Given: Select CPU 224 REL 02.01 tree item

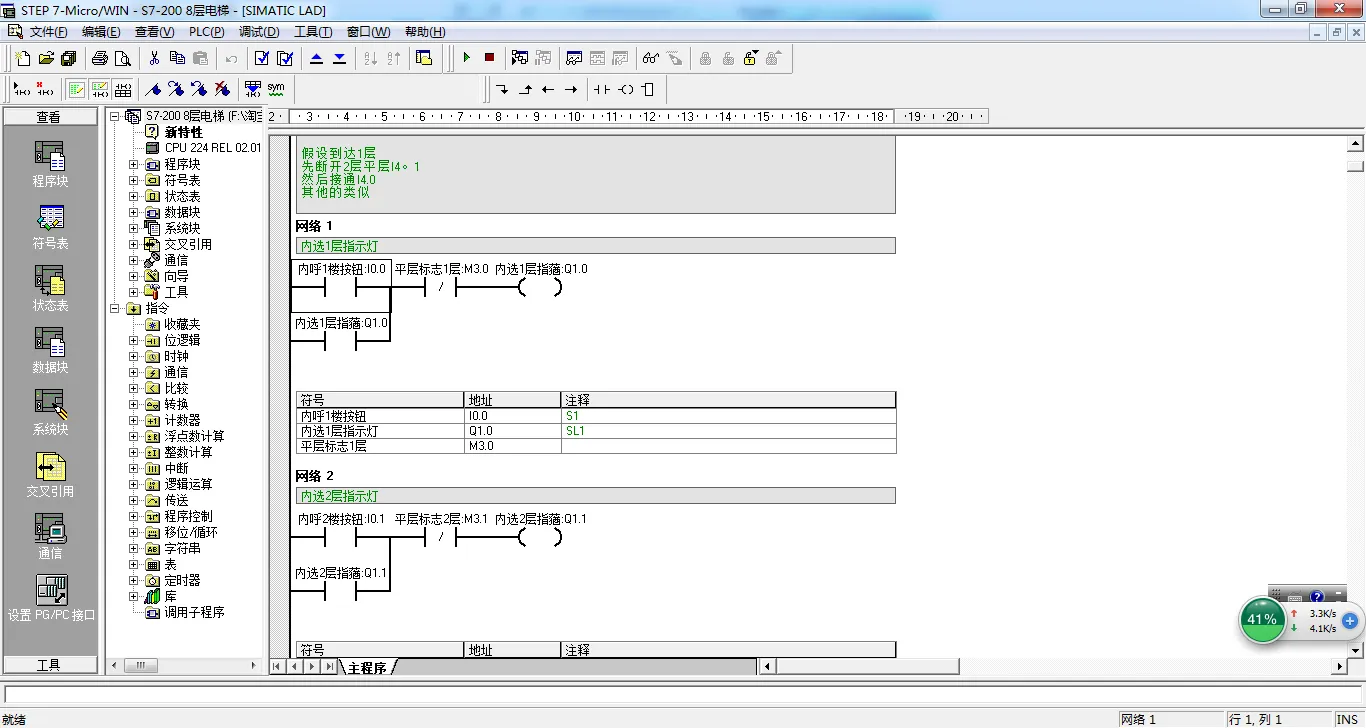Looking at the screenshot, I should click(212, 148).
